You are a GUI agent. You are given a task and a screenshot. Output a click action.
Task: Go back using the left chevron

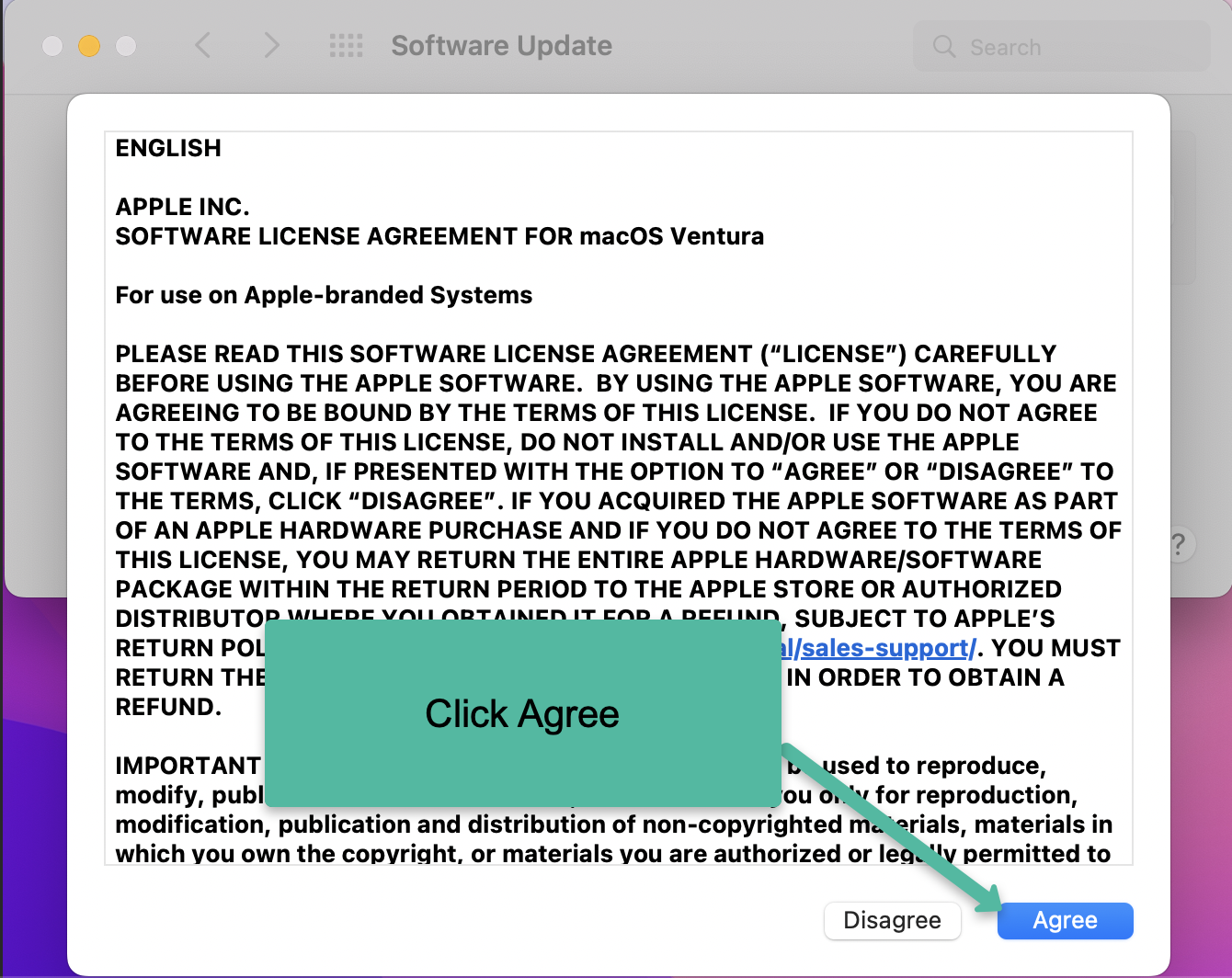click(203, 45)
